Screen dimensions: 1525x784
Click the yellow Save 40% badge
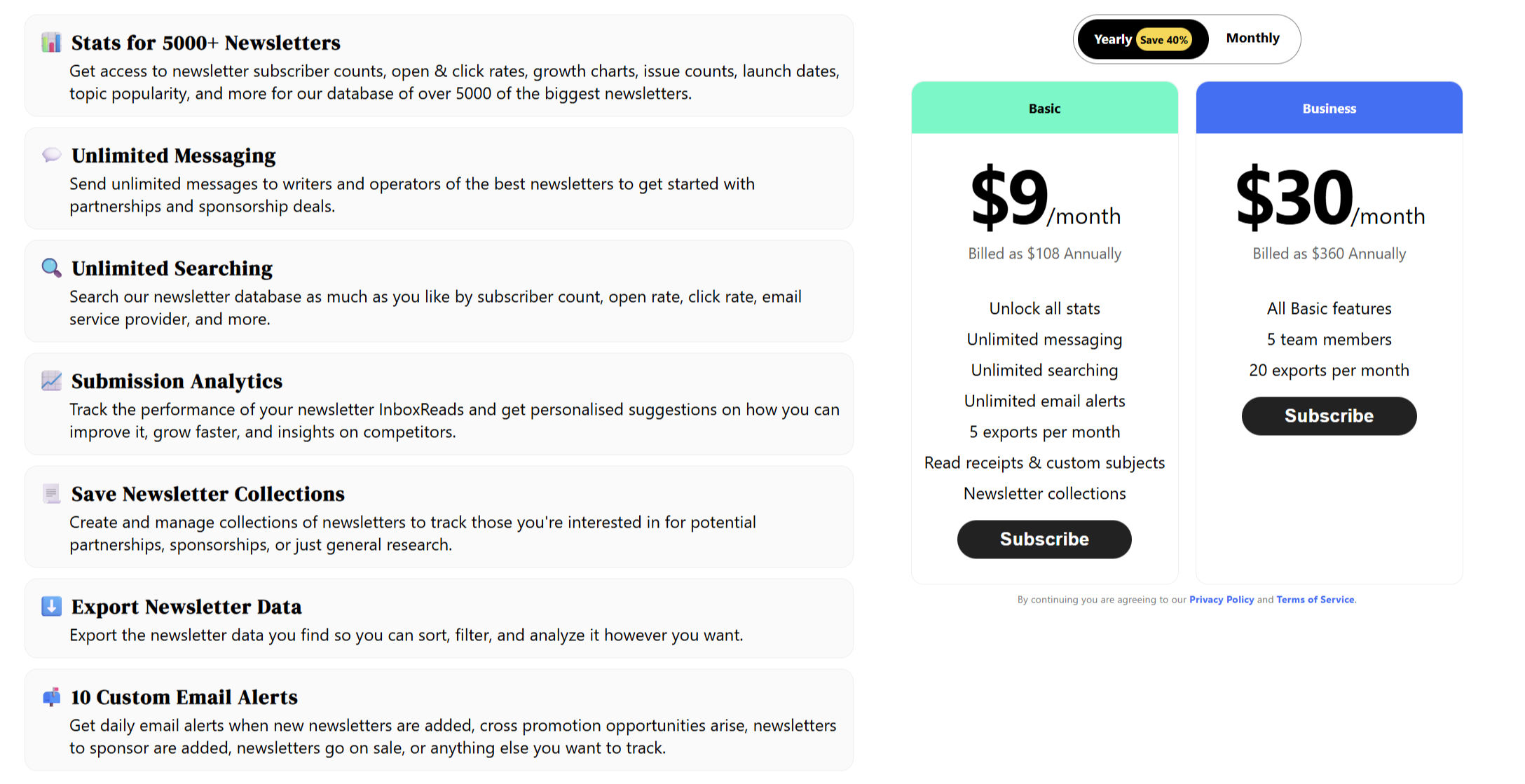[x=1165, y=40]
